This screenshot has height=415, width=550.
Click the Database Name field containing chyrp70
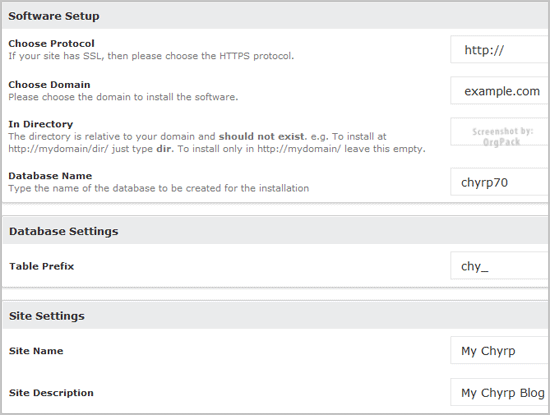click(x=500, y=182)
